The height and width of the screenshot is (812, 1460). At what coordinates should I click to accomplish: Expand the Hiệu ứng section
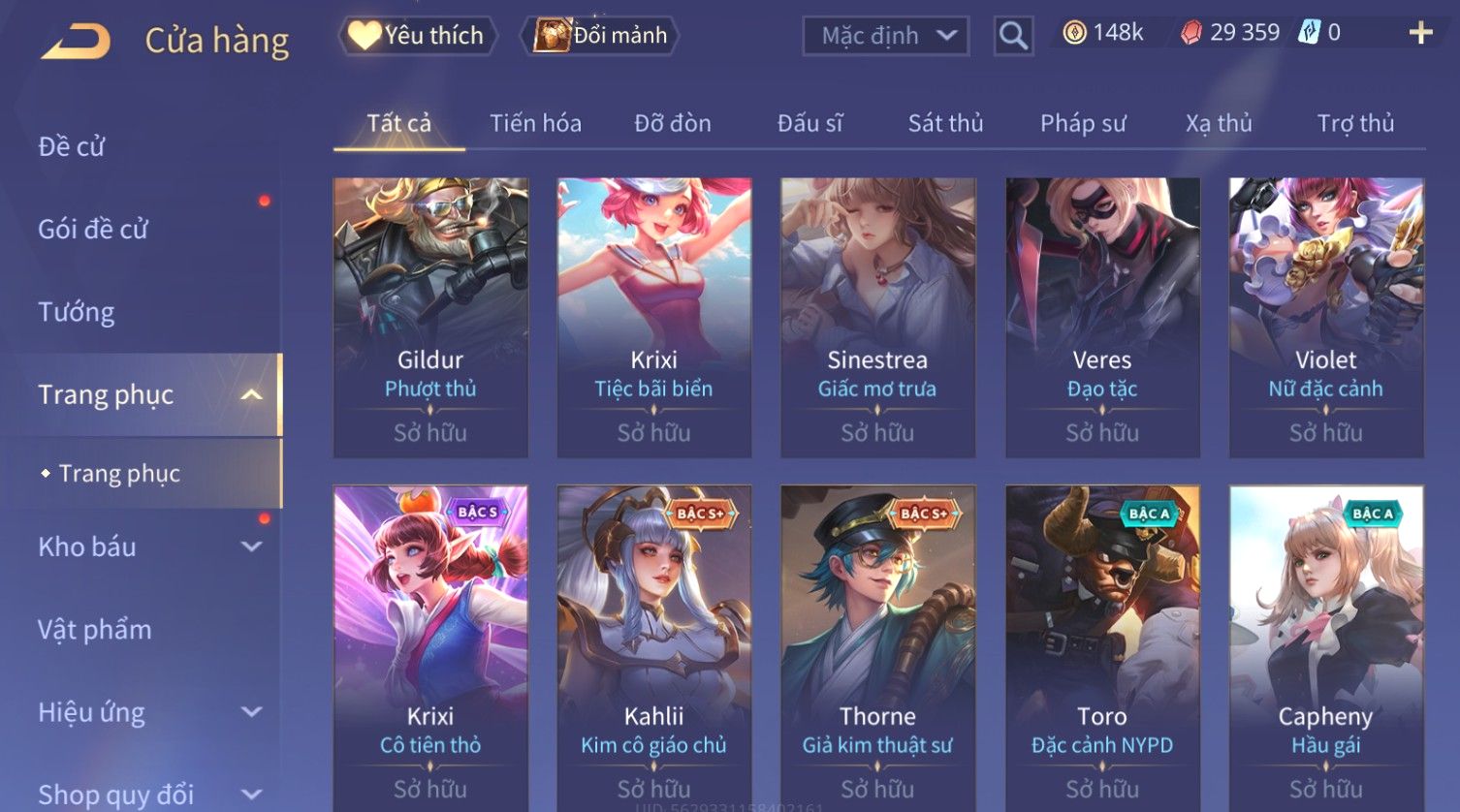251,712
